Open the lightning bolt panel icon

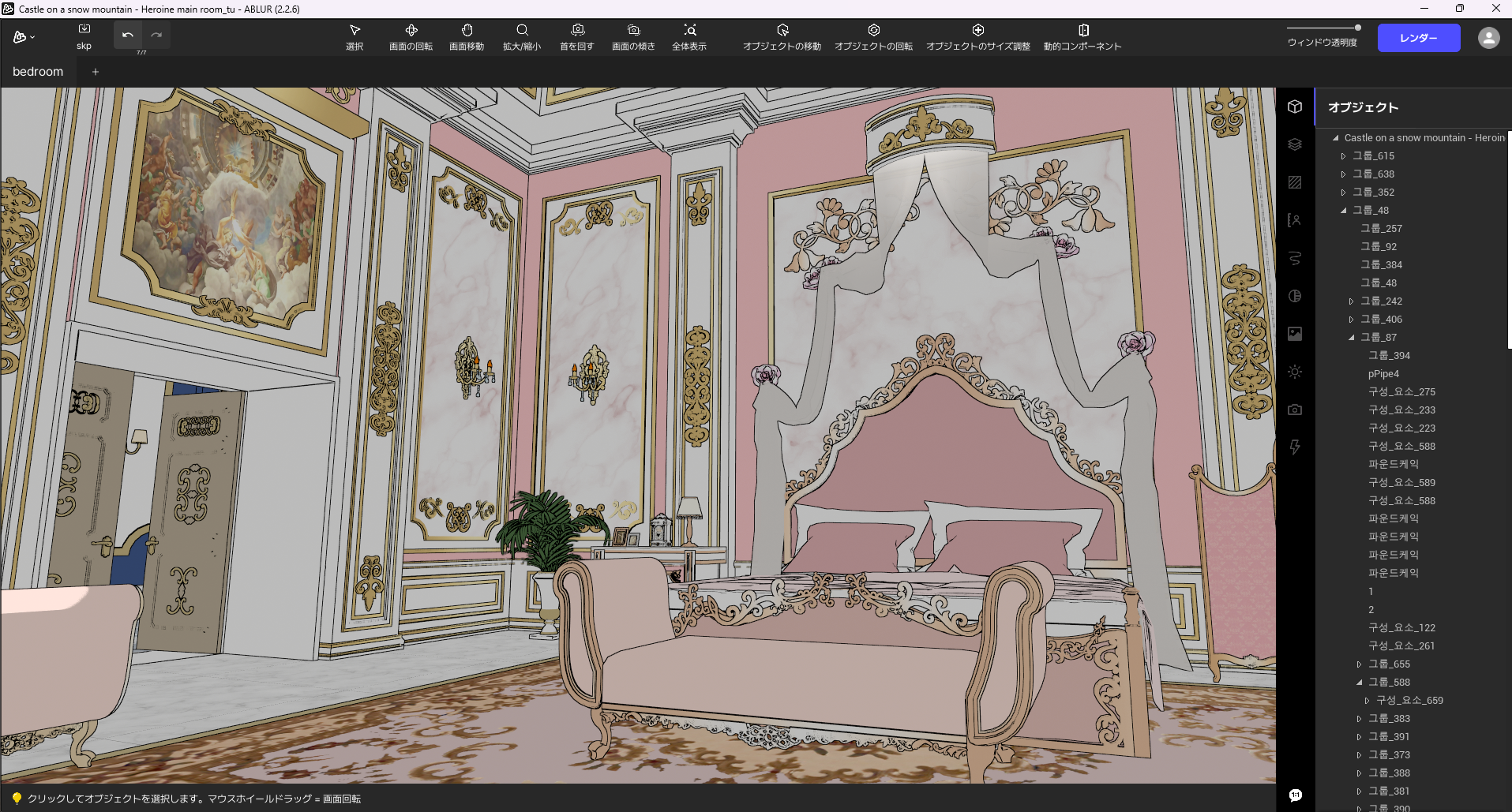tap(1295, 447)
